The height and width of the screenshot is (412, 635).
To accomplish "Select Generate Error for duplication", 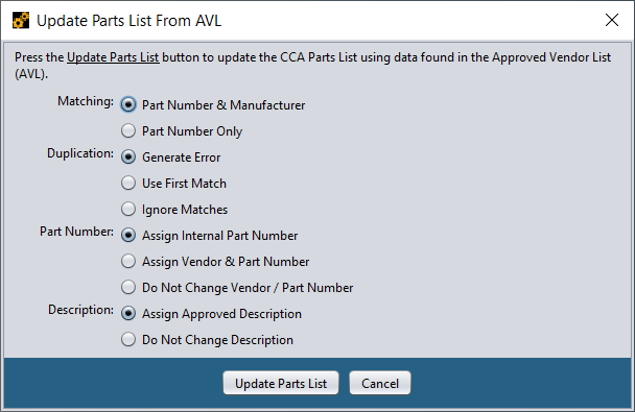I will [x=128, y=157].
